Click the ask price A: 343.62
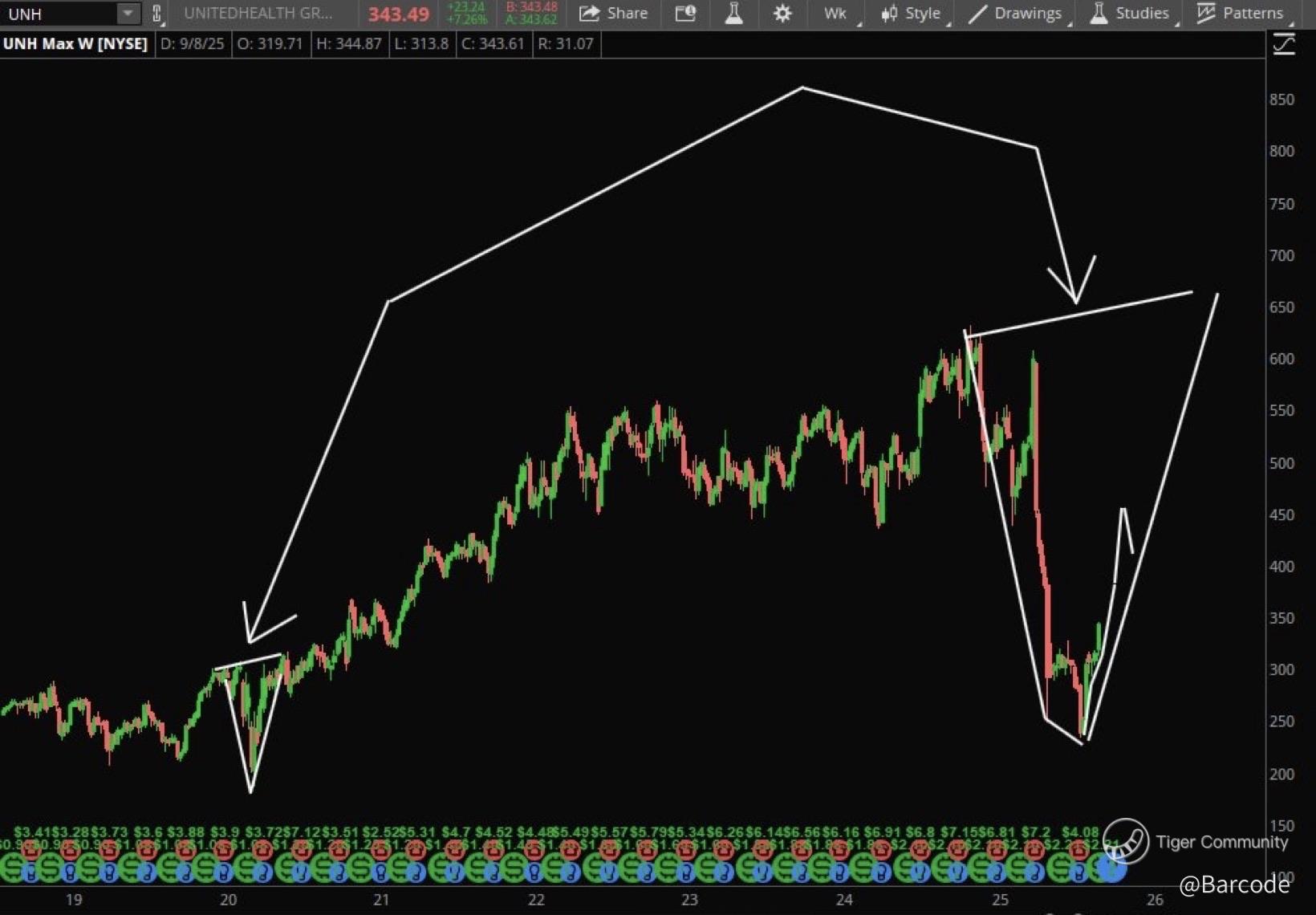Viewport: 1316px width, 915px height. [531, 19]
